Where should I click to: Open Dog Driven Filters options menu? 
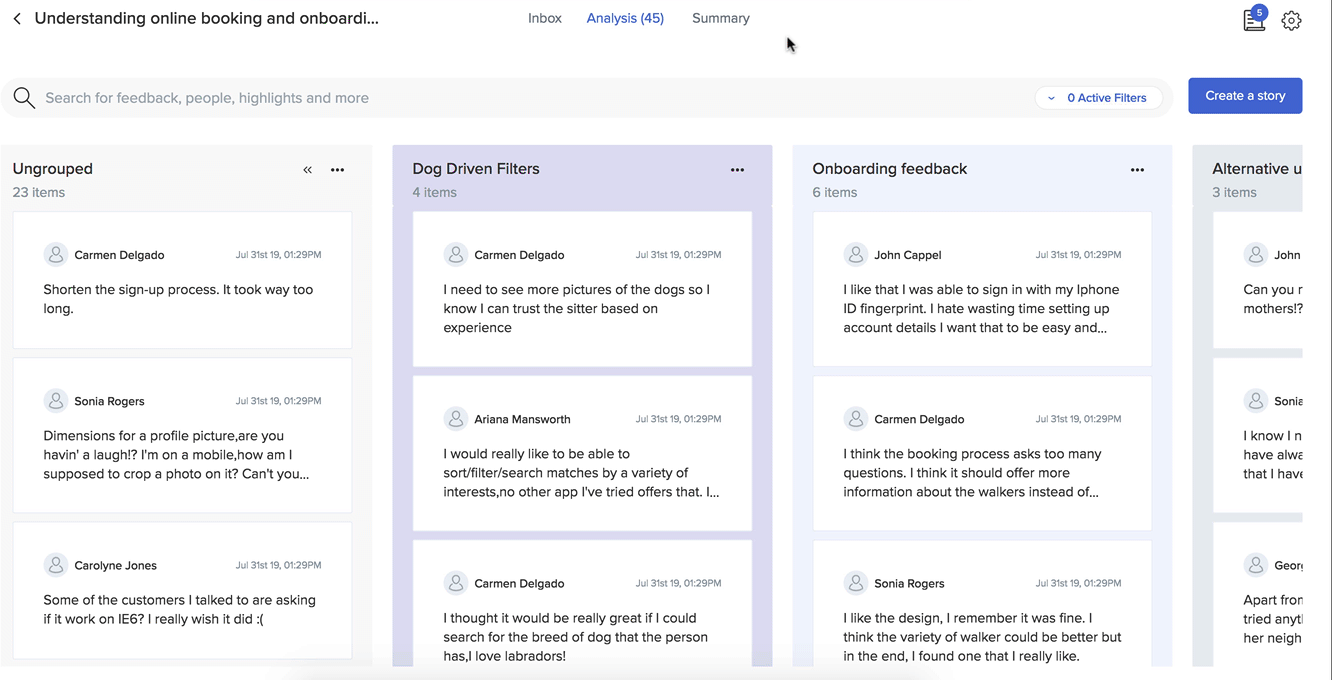[737, 170]
